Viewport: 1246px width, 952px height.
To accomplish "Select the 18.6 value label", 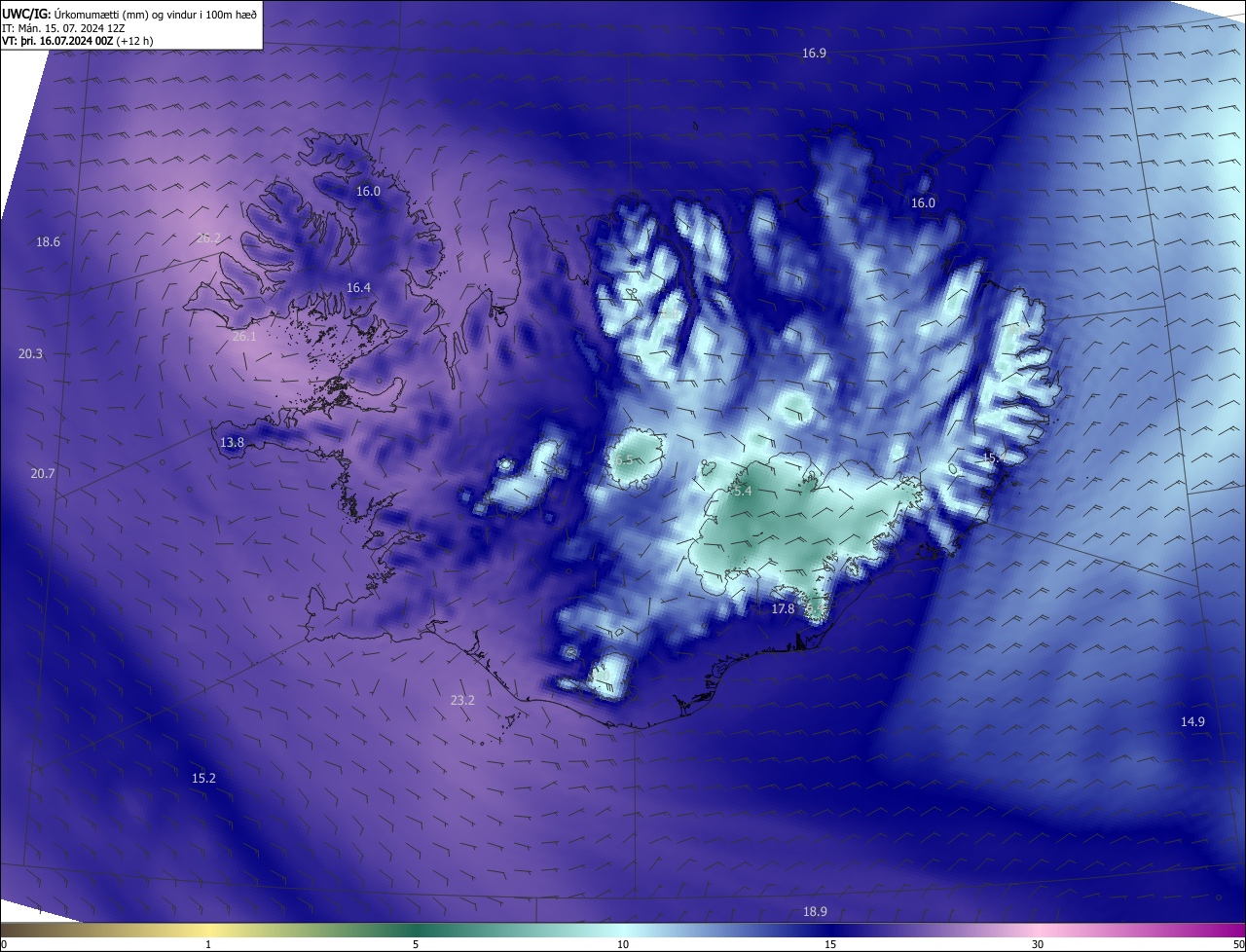I will 48,242.
